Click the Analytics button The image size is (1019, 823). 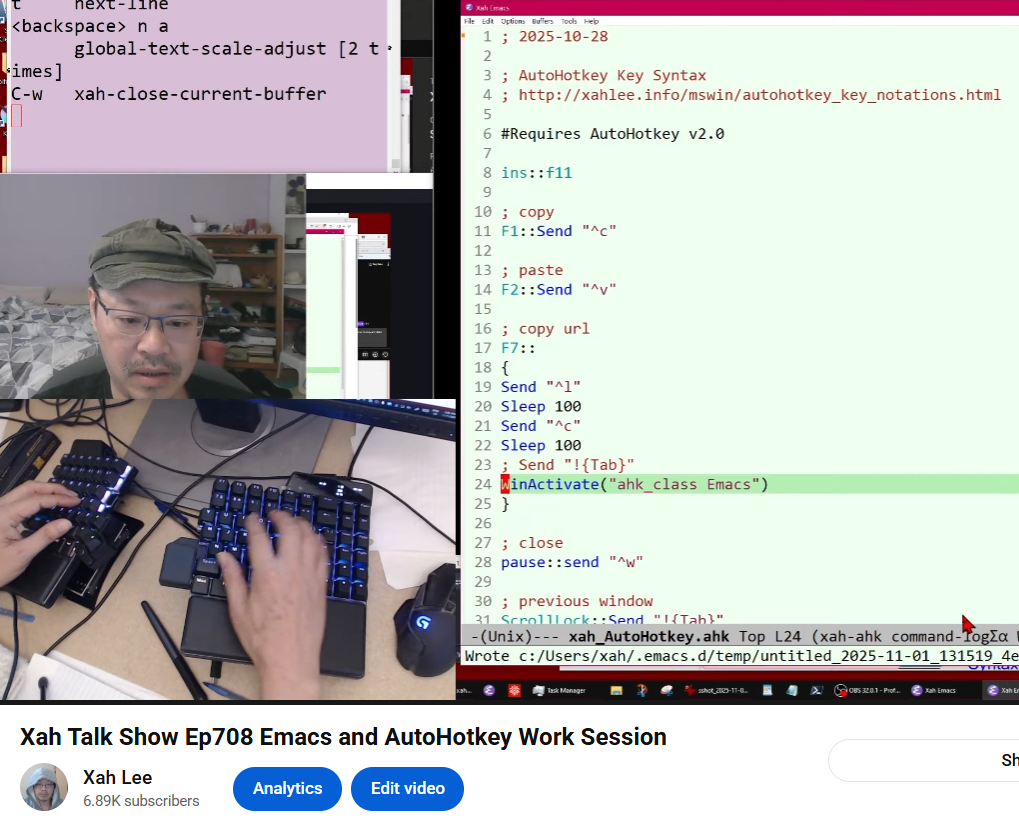[x=287, y=788]
